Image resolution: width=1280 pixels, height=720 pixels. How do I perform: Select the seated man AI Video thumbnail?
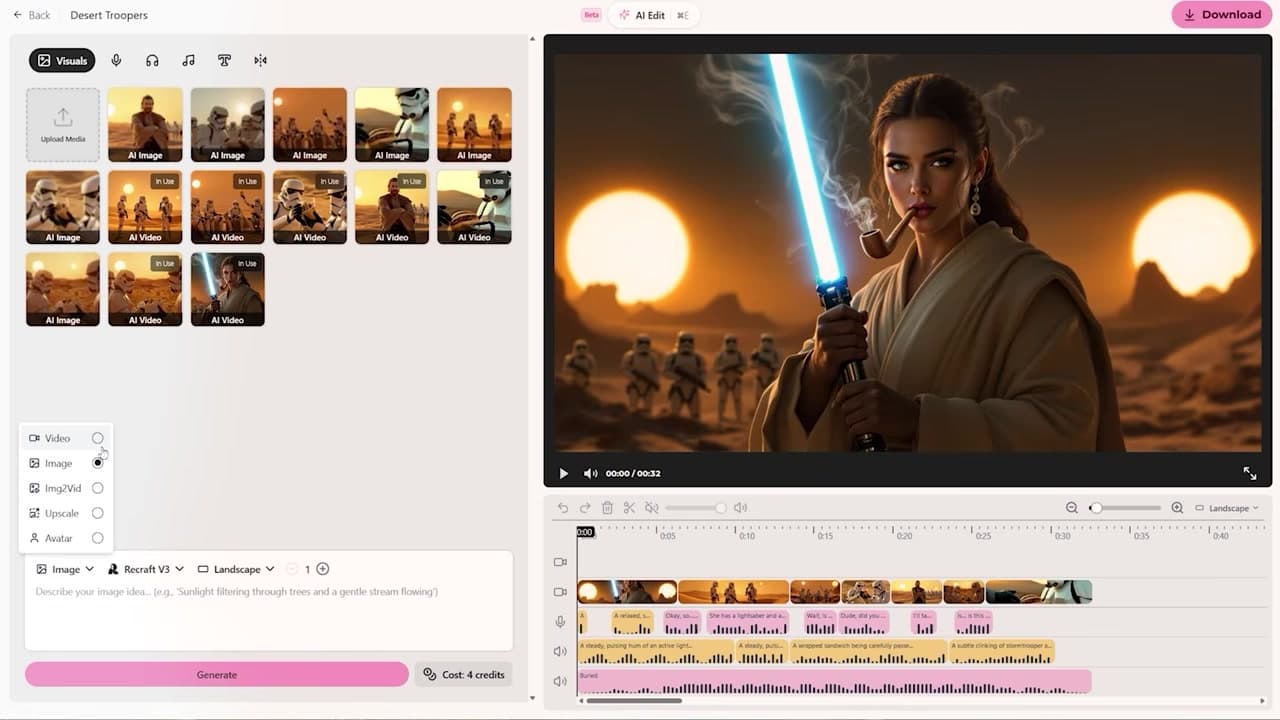point(392,207)
